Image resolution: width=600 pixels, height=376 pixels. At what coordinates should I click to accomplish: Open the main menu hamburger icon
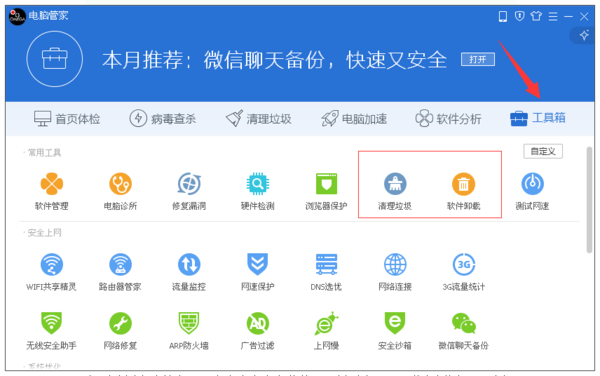point(553,16)
